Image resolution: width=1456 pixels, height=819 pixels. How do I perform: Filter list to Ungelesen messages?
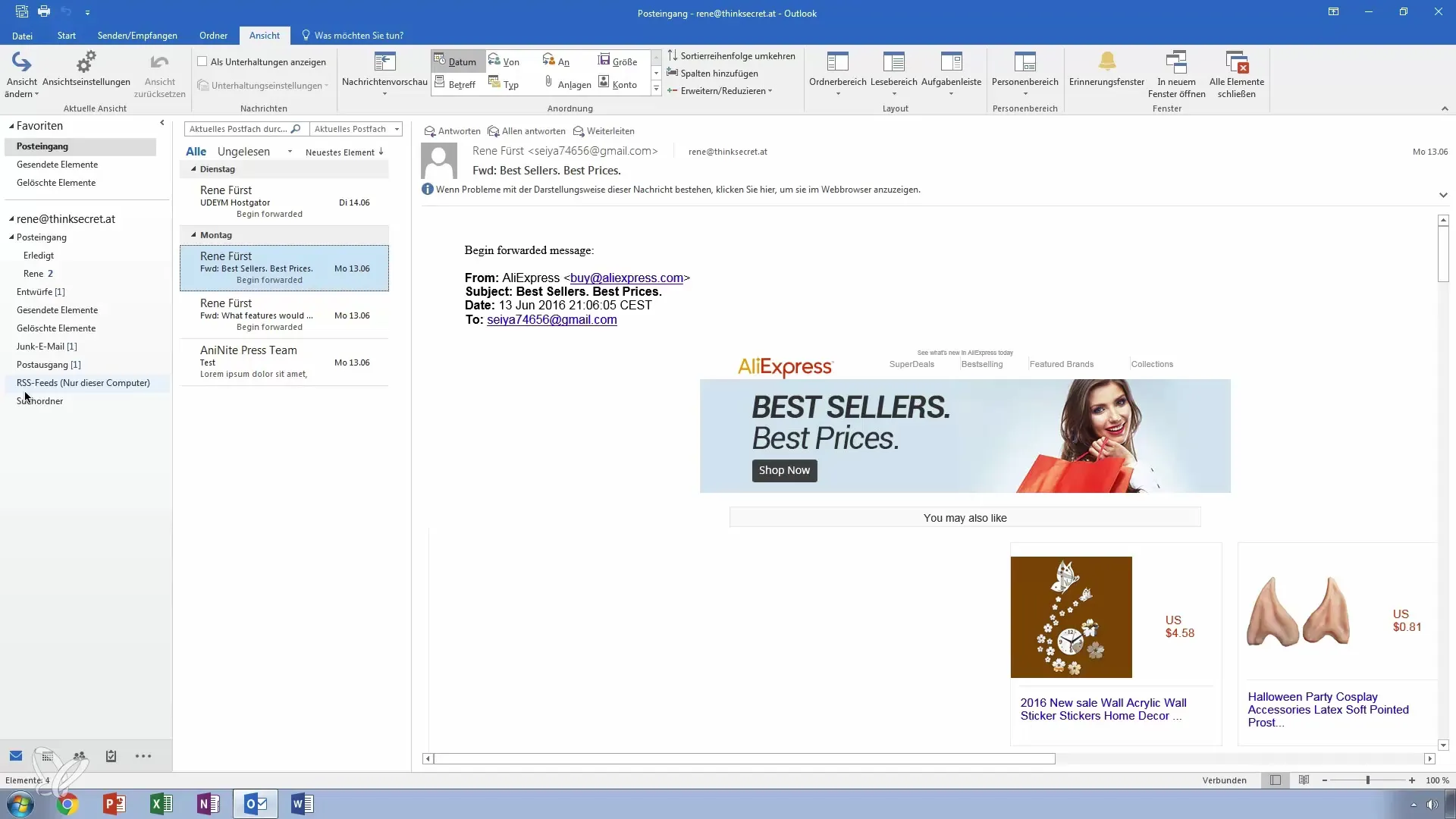pos(243,152)
